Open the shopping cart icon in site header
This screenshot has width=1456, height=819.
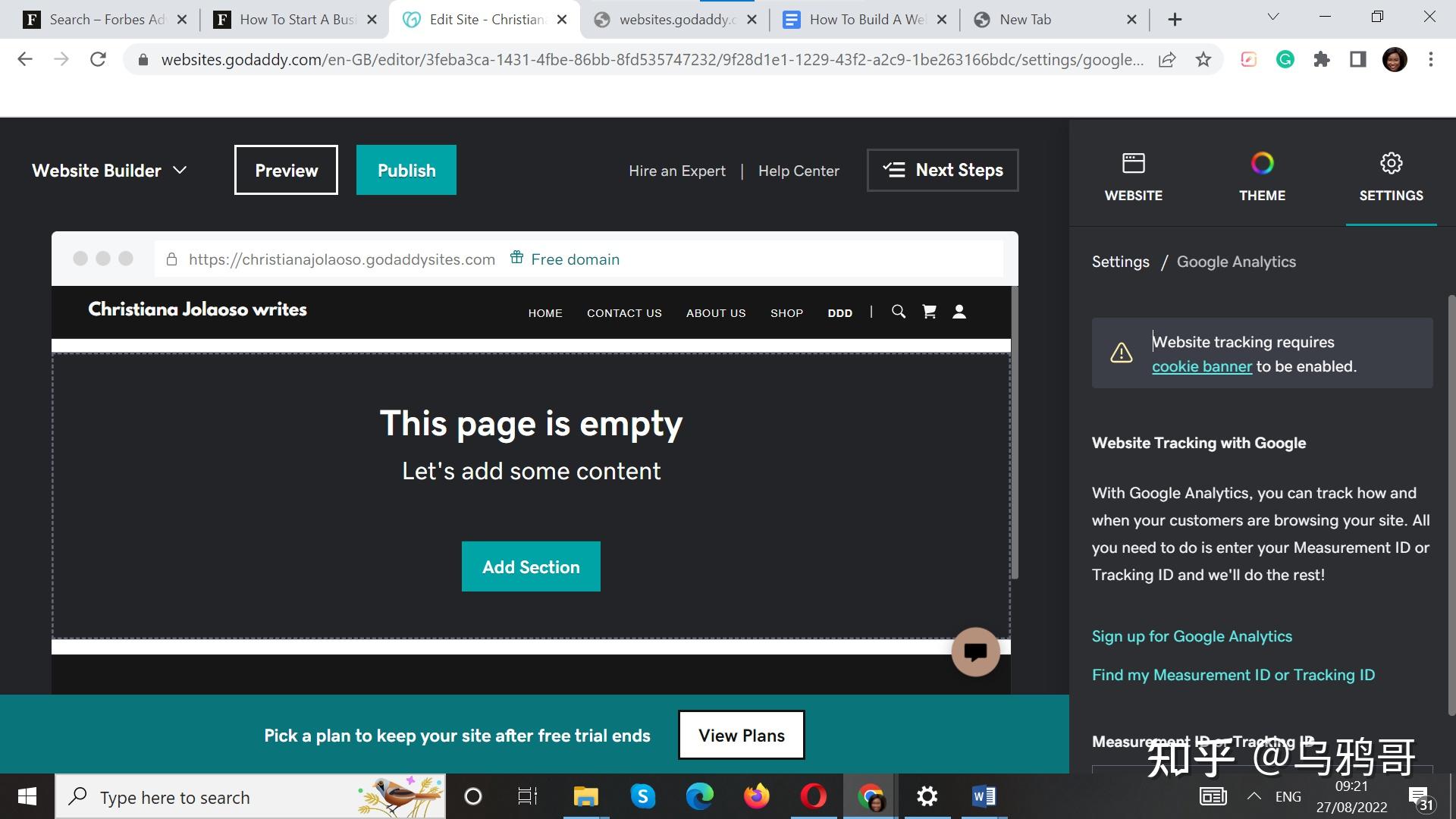pos(929,312)
